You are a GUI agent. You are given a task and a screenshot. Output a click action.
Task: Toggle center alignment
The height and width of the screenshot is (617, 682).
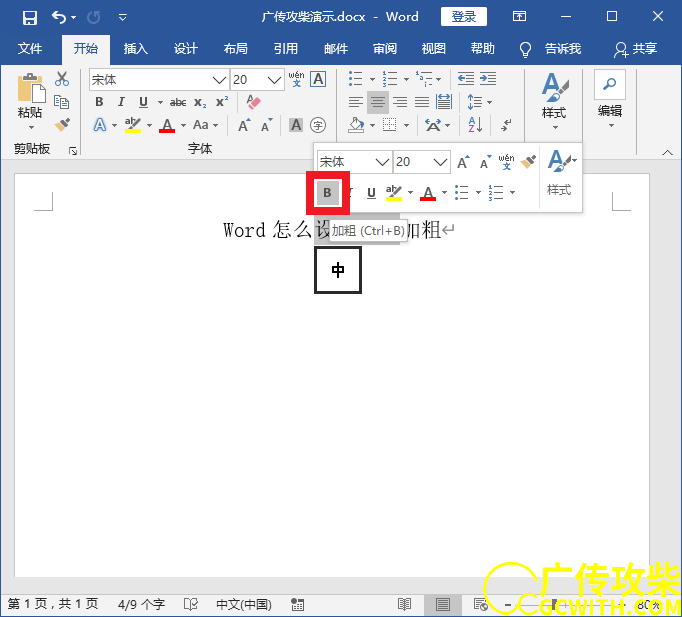click(x=378, y=102)
